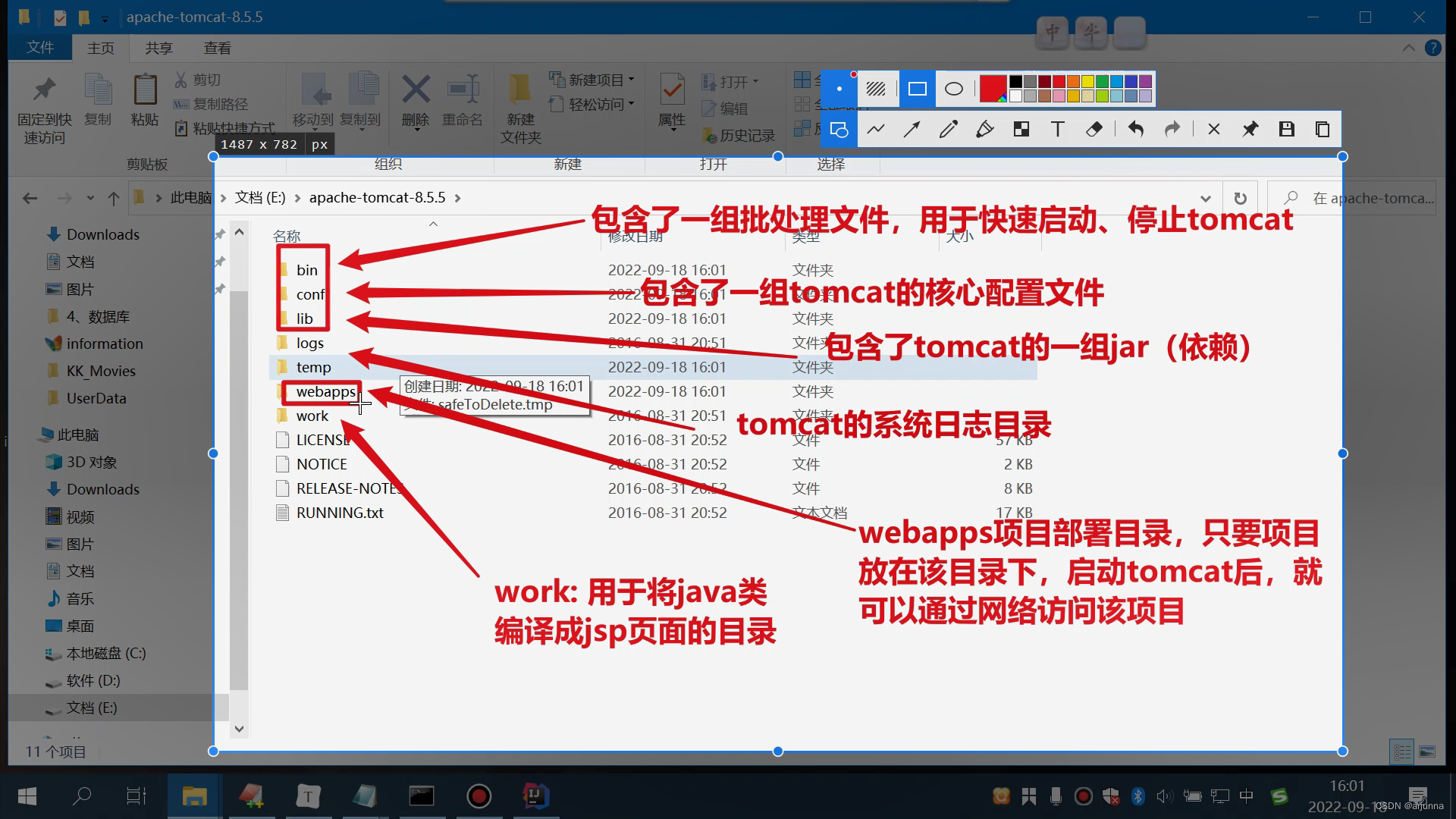Select the text annotation tool
The height and width of the screenshot is (819, 1456).
click(1057, 130)
